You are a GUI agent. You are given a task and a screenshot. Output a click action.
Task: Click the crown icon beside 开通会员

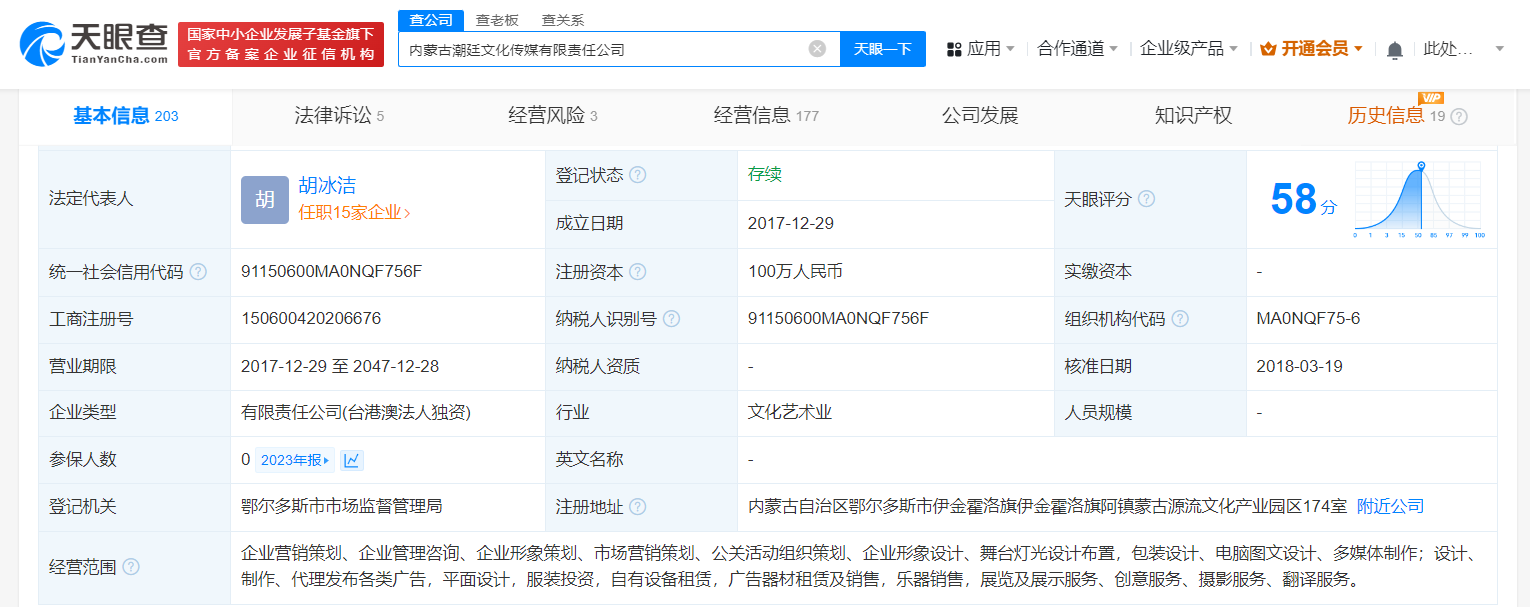point(1269,46)
